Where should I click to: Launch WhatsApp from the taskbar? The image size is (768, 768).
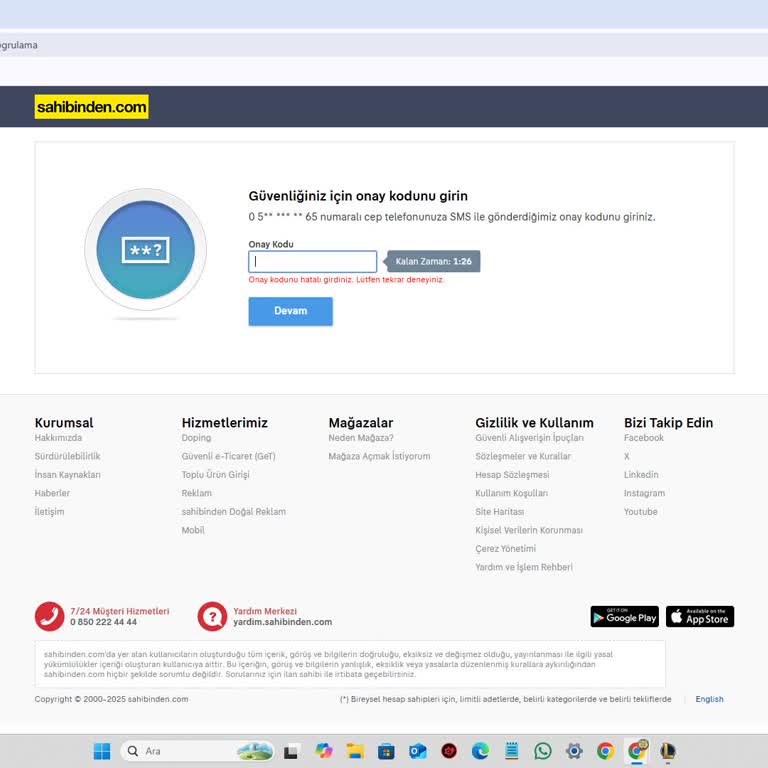543,751
